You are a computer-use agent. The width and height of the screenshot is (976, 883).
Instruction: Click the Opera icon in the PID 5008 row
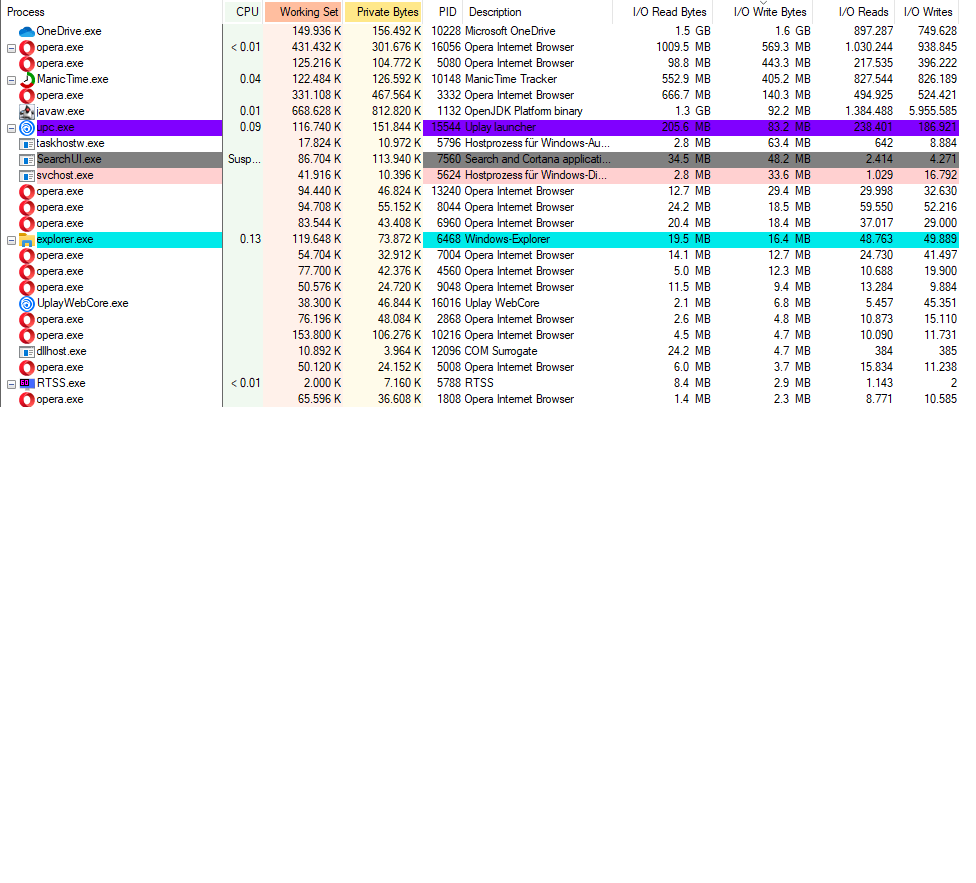pyautogui.click(x=27, y=368)
